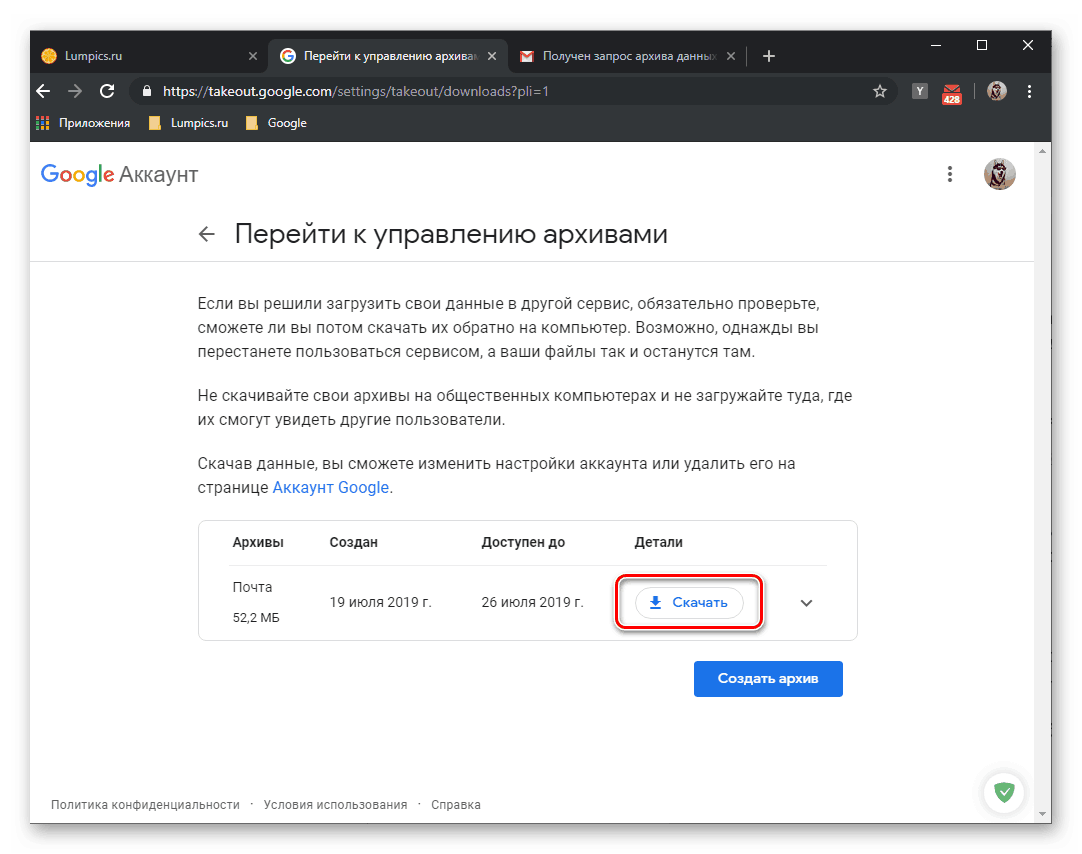Expand the Почта archive details chevron

coord(806,603)
